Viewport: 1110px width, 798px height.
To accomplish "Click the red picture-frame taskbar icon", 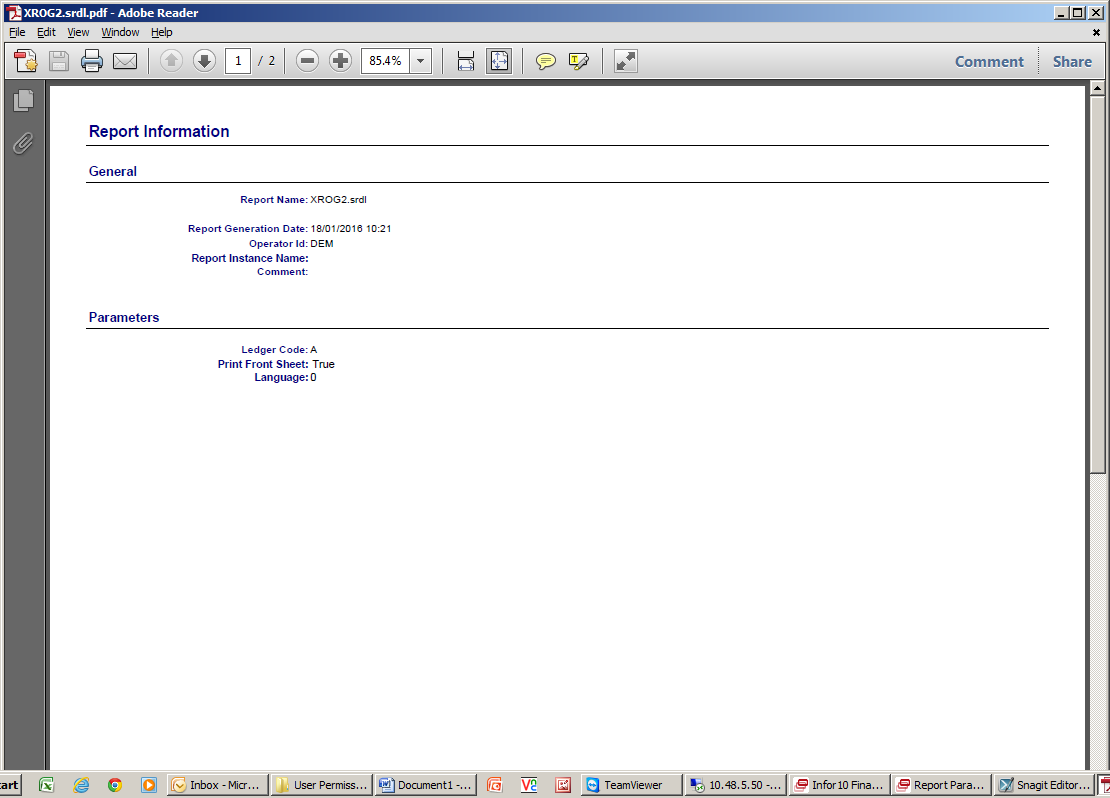I will coord(563,785).
